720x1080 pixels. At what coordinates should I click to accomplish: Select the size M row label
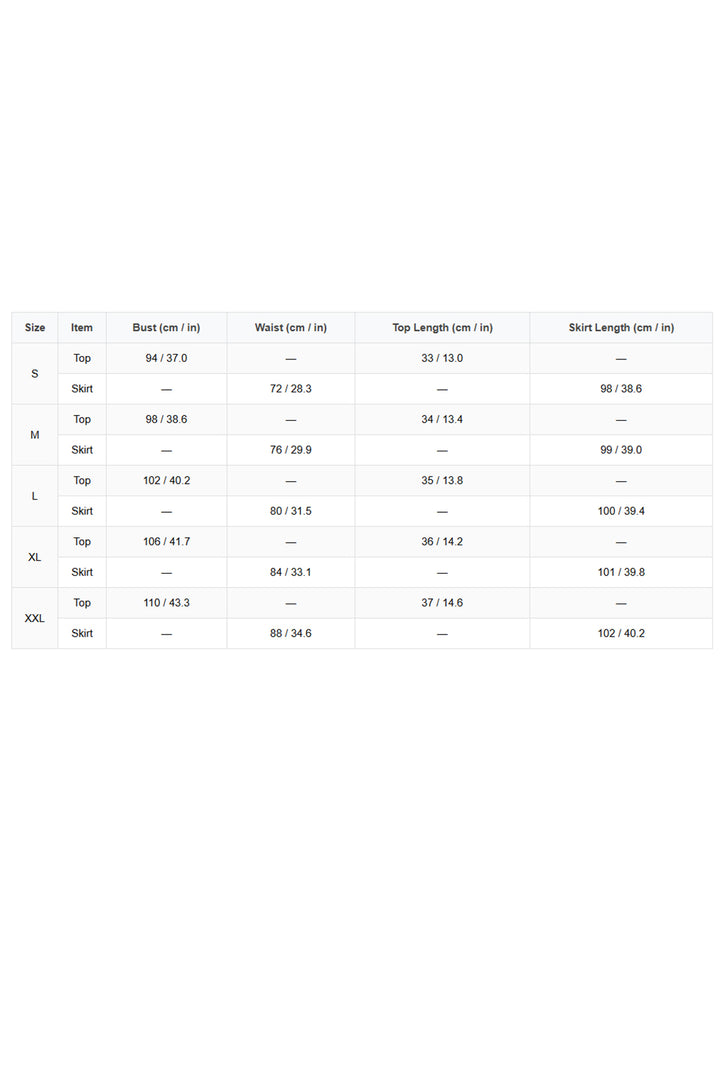tap(34, 435)
